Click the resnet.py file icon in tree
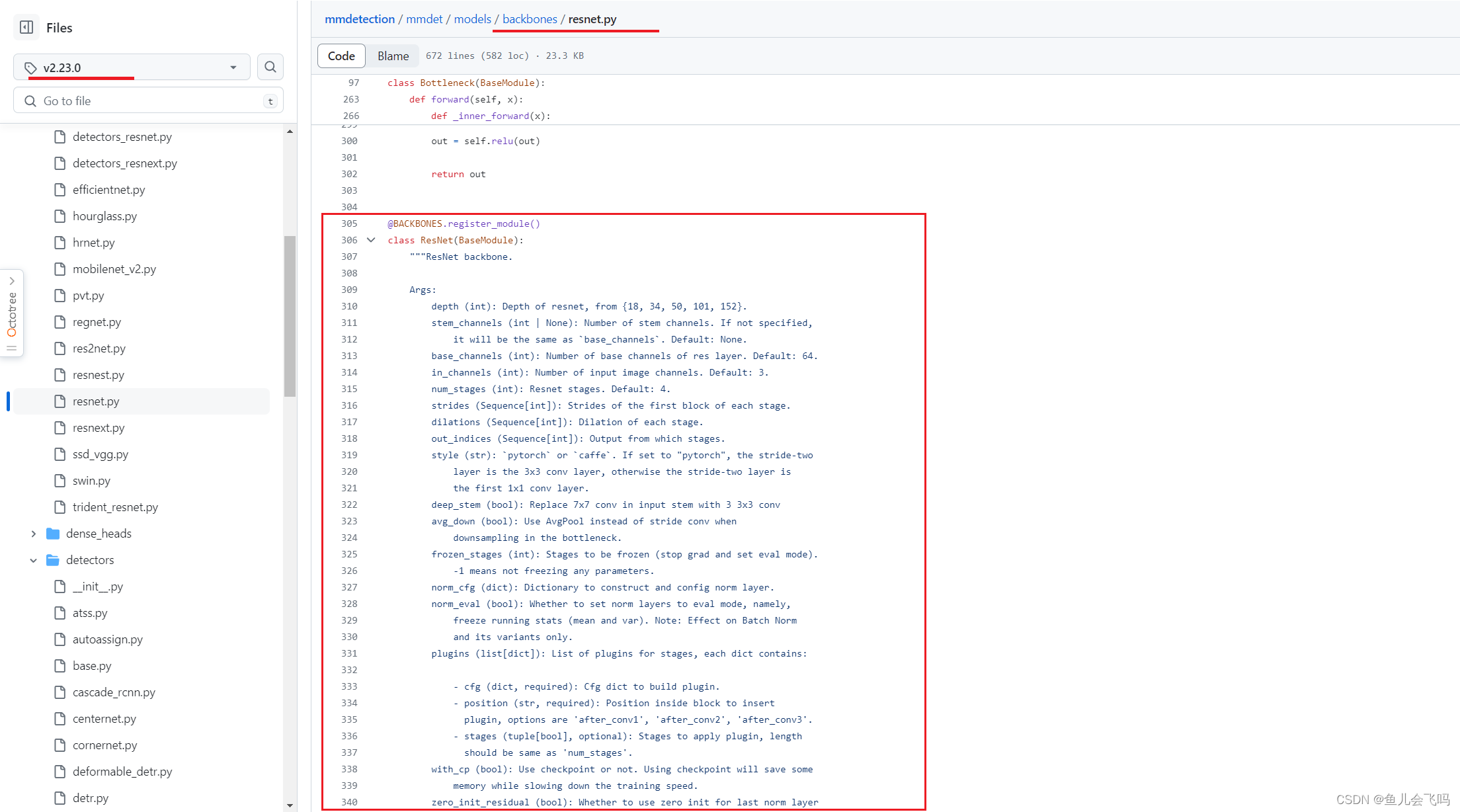The width and height of the screenshot is (1460, 812). pos(60,401)
